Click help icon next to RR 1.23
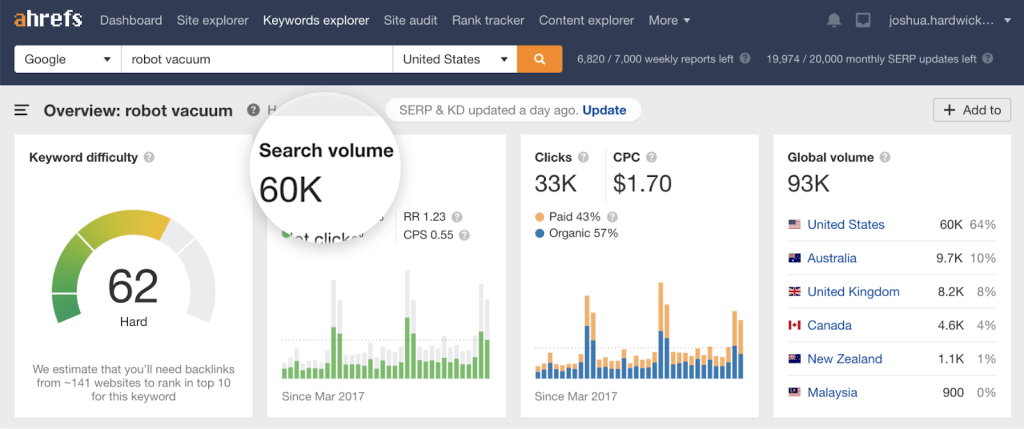 [457, 216]
